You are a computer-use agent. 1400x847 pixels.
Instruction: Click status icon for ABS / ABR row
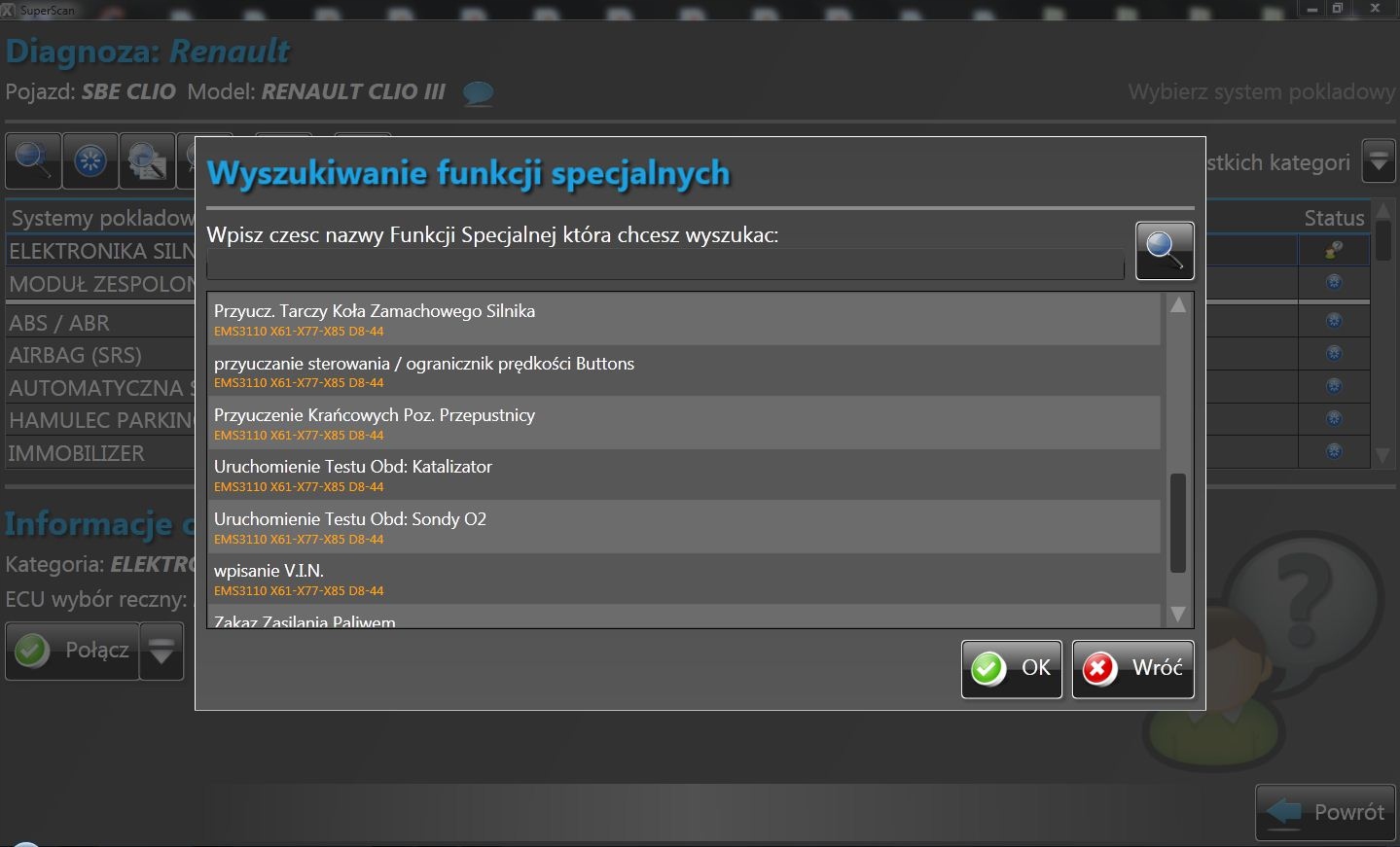[1334, 321]
